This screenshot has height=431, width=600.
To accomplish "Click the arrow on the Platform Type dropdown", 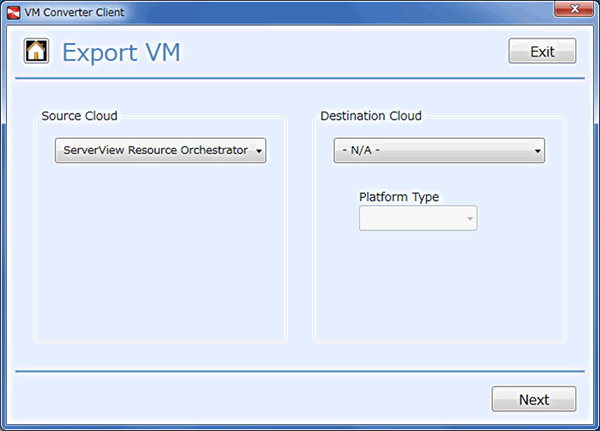I will pos(470,218).
